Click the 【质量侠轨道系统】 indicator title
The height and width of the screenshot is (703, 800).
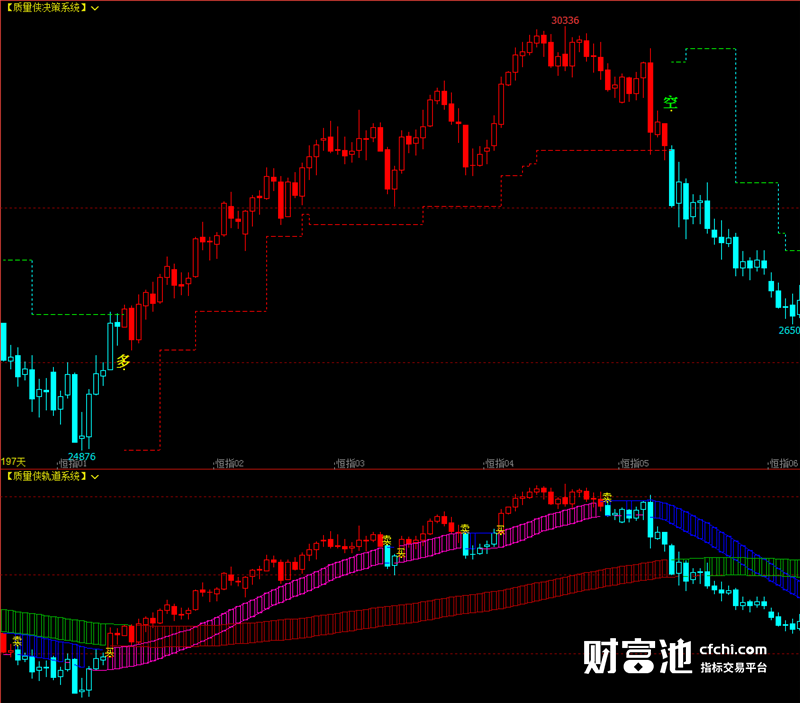tap(46, 476)
